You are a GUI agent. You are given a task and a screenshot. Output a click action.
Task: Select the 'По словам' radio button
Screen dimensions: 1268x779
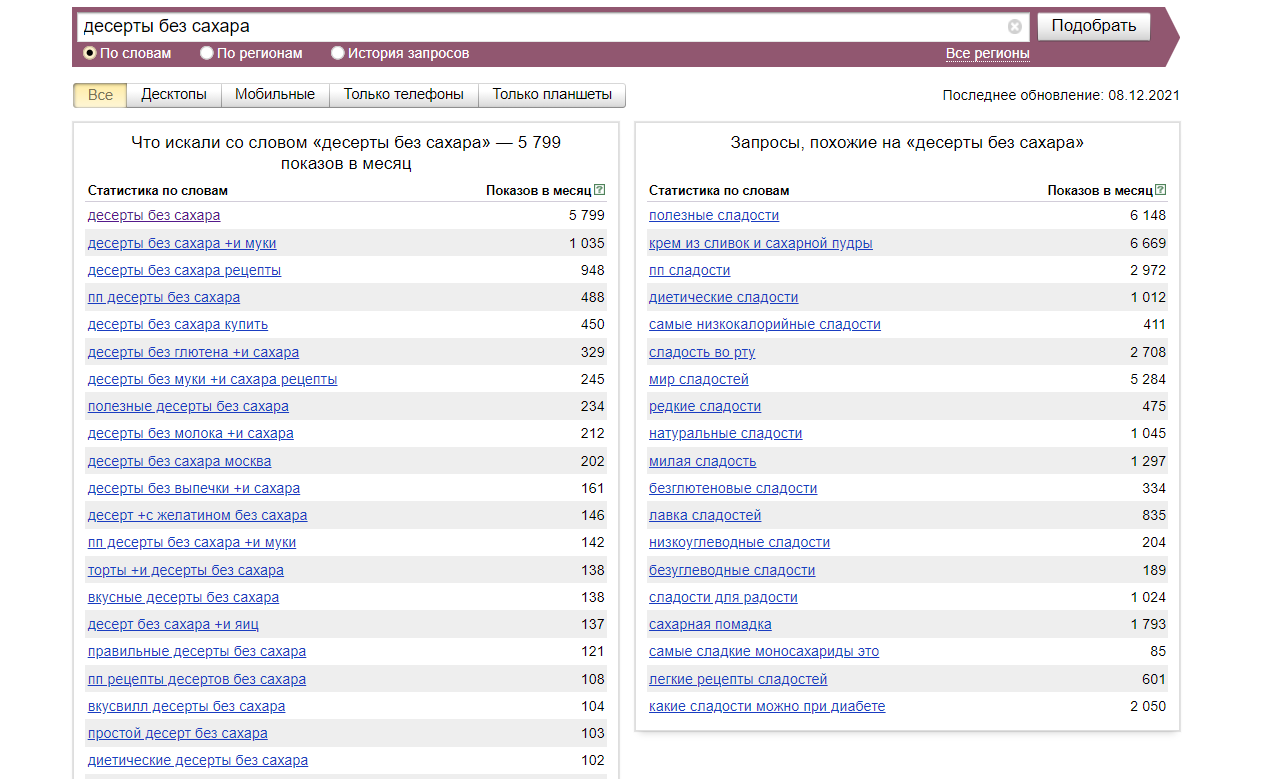(x=90, y=53)
